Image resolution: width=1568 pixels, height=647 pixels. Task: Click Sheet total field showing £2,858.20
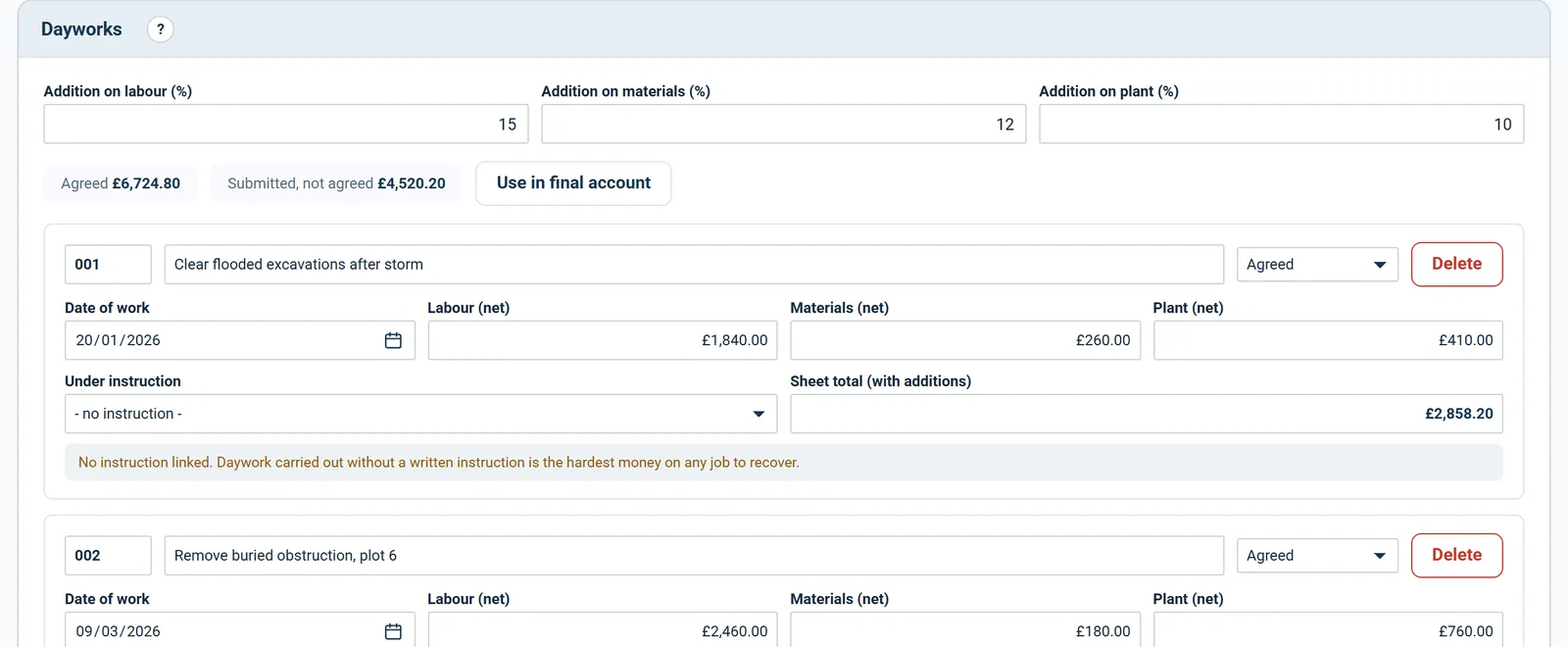[x=1147, y=414]
